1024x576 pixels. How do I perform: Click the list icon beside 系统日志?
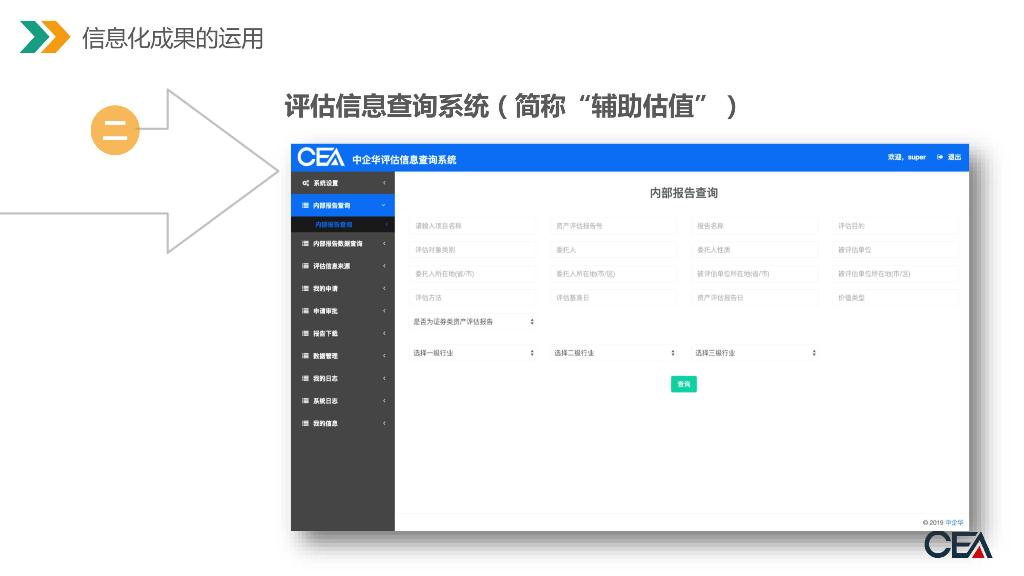click(305, 401)
